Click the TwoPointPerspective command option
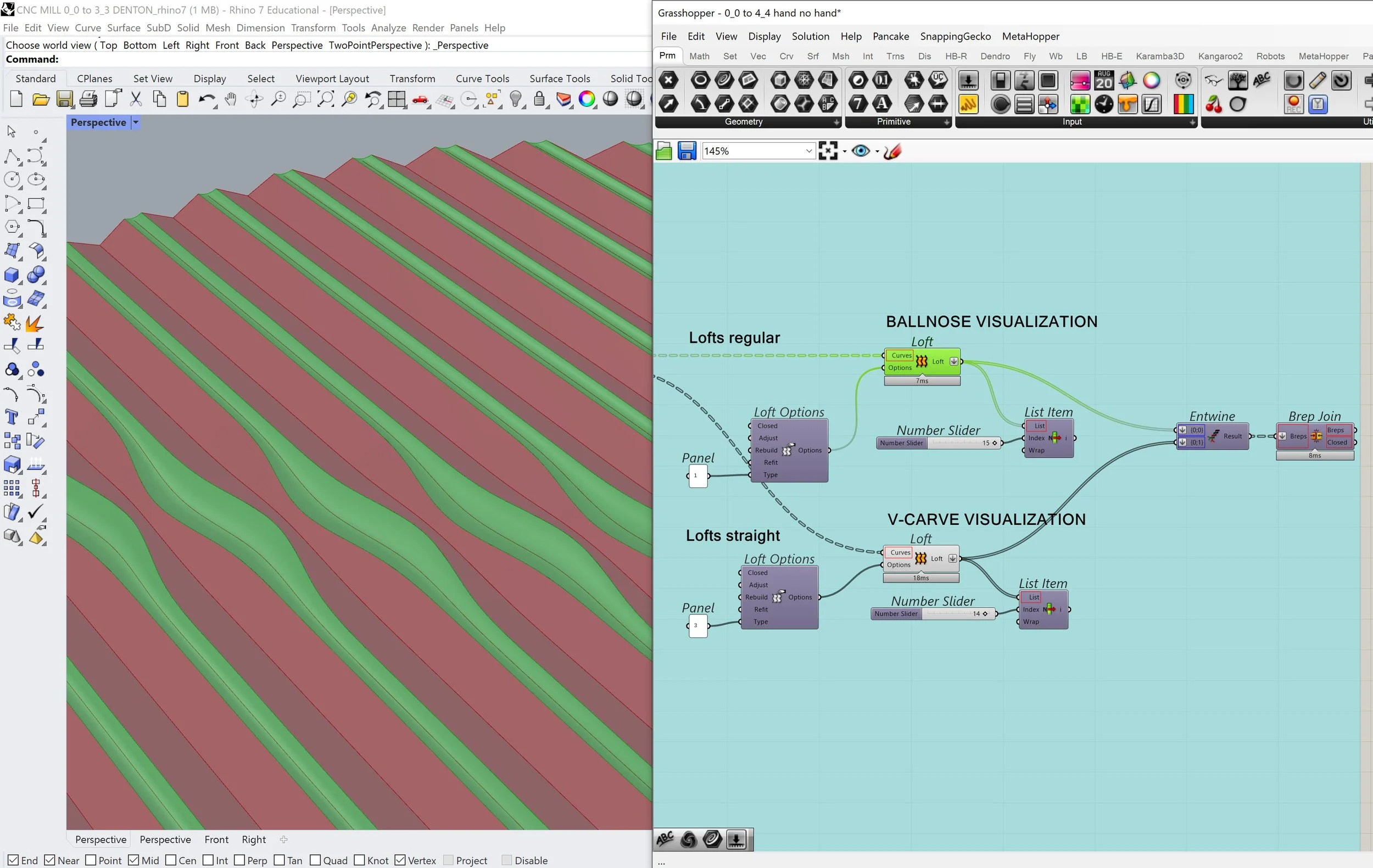 point(375,45)
